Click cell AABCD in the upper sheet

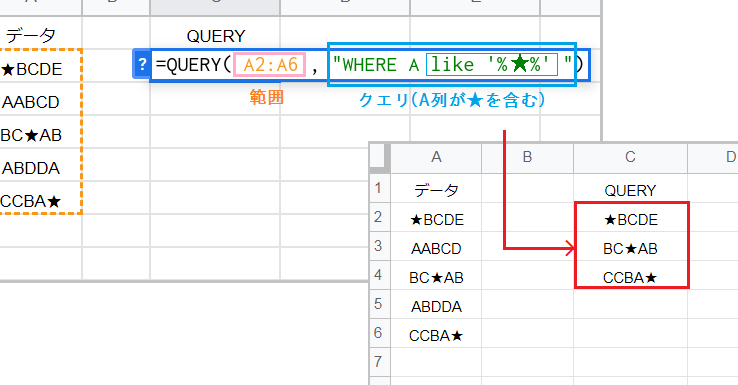coord(31,102)
